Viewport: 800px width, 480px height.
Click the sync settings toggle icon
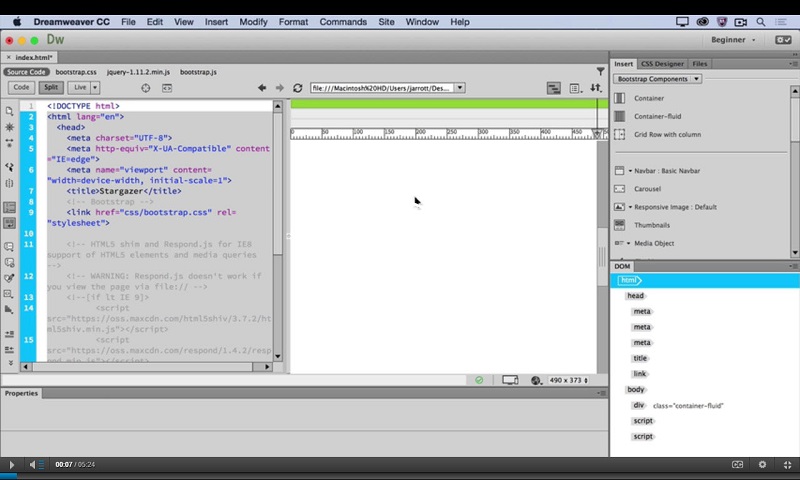tap(783, 40)
